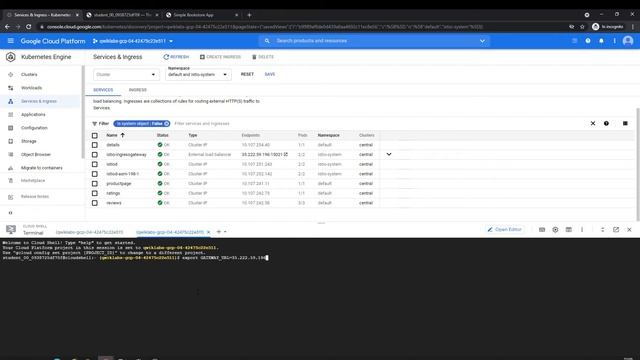Click the Reset filter button
This screenshot has height=360, width=640.
(247, 74)
